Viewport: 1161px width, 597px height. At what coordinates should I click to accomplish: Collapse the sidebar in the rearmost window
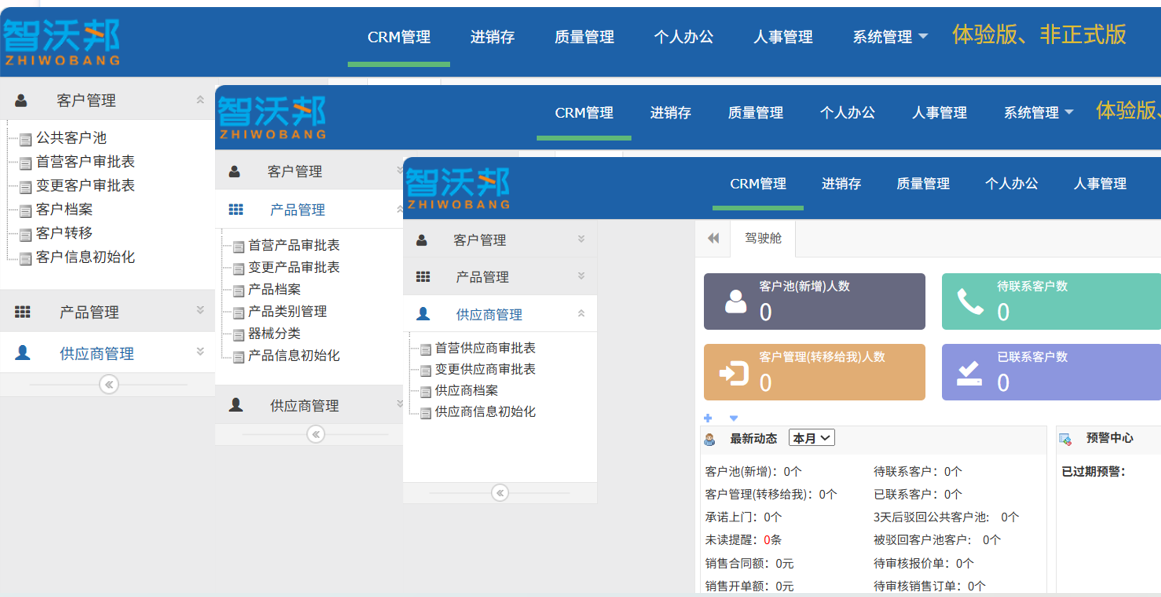[109, 384]
